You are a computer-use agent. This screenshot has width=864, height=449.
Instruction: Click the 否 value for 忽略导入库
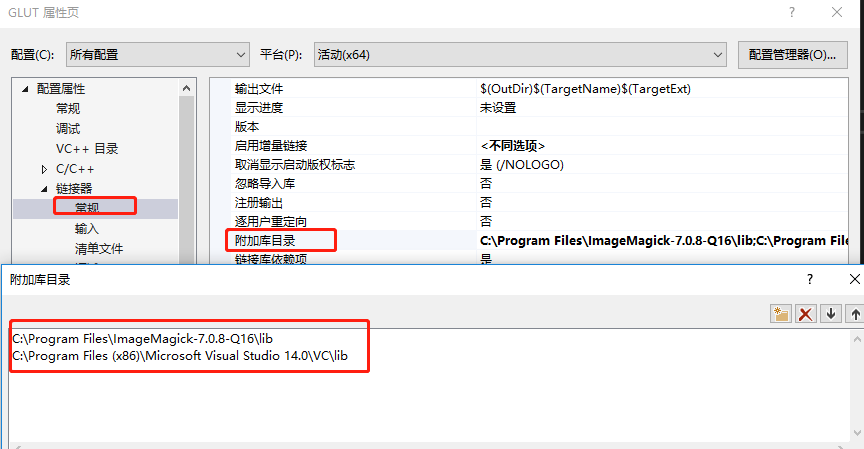click(485, 183)
